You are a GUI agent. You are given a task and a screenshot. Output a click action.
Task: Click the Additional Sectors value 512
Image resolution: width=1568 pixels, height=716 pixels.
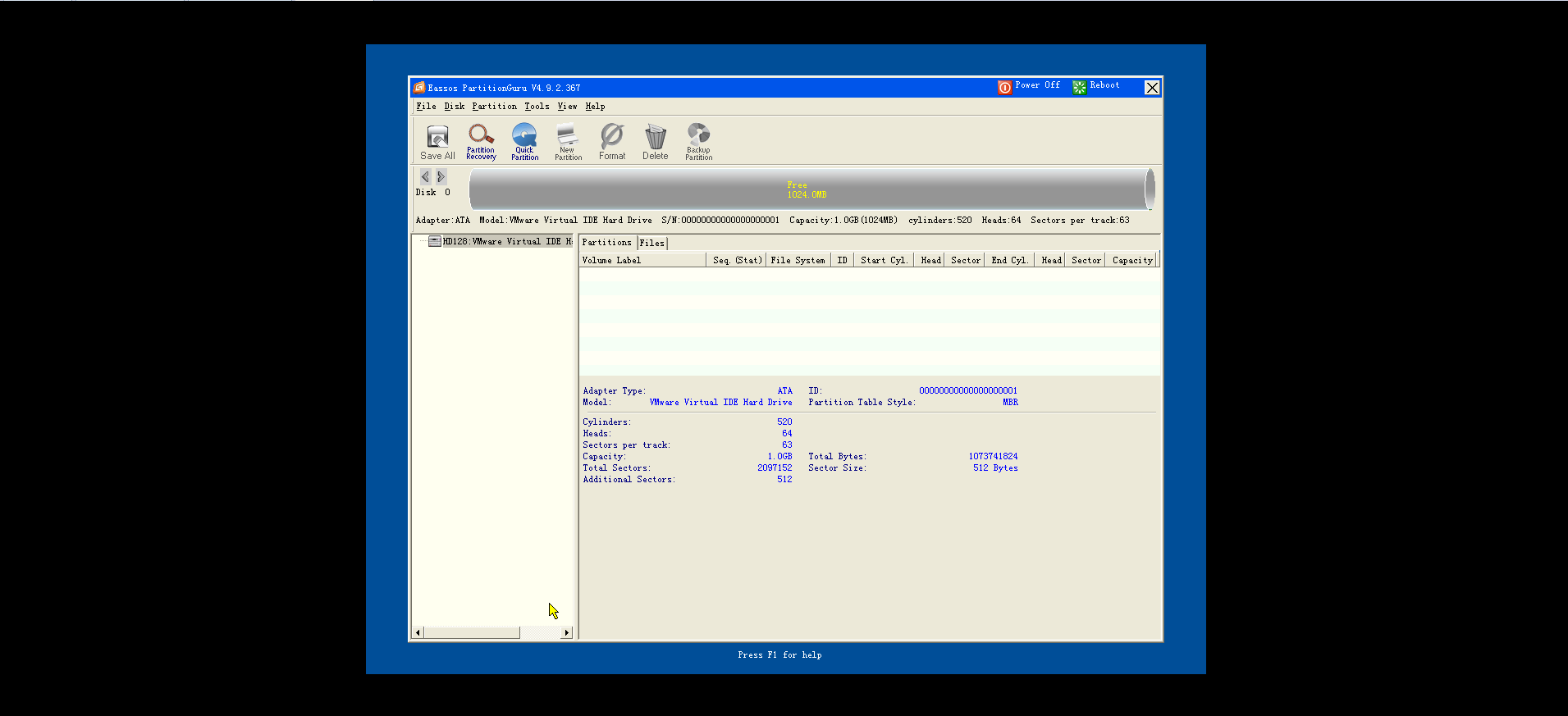(x=784, y=479)
